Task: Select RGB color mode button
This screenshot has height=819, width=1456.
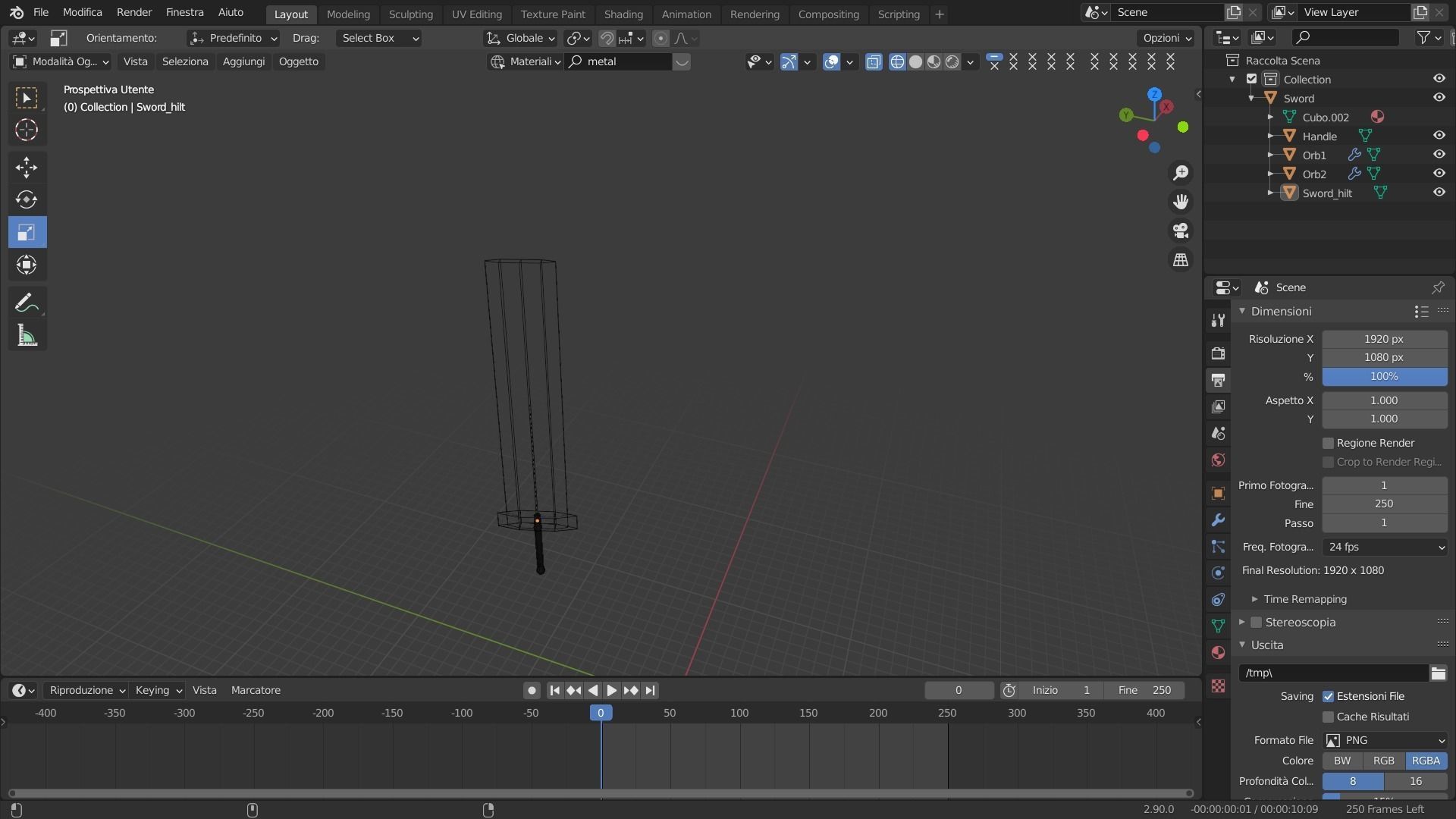Action: [x=1383, y=761]
